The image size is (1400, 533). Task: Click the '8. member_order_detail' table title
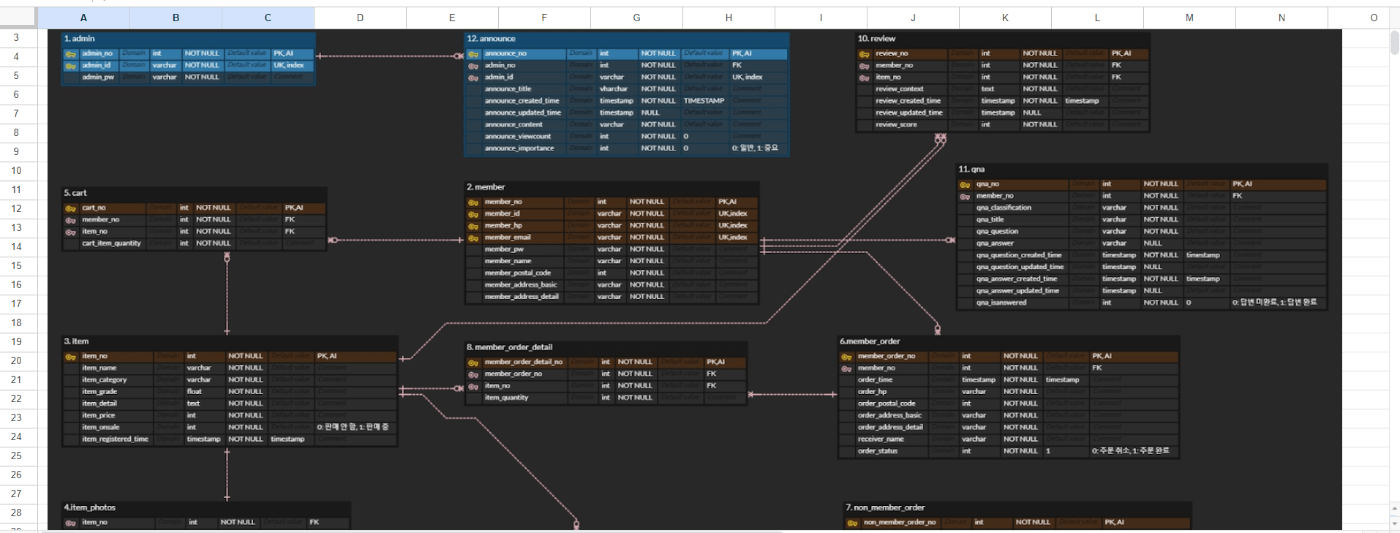509,347
